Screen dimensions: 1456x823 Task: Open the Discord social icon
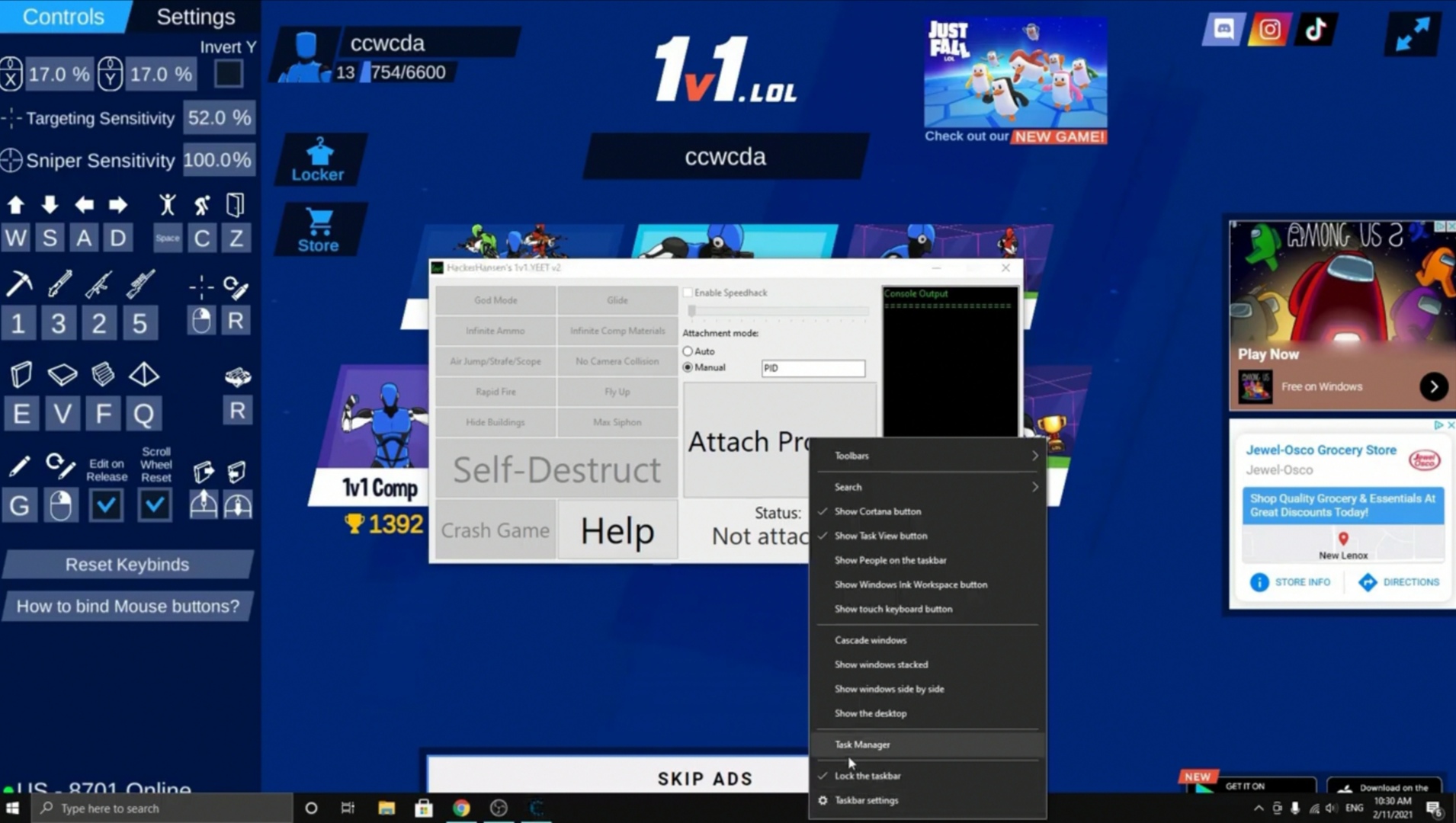1223,30
